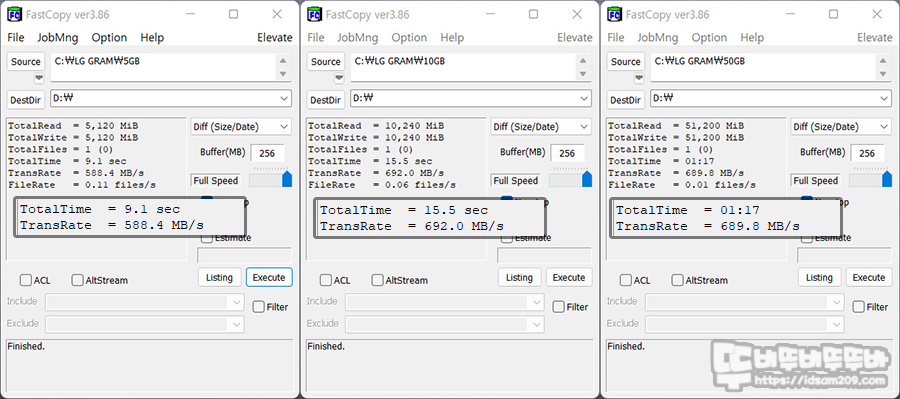This screenshot has width=900, height=399.
Task: Toggle ACL checkbox in 50GB window
Action: (626, 280)
